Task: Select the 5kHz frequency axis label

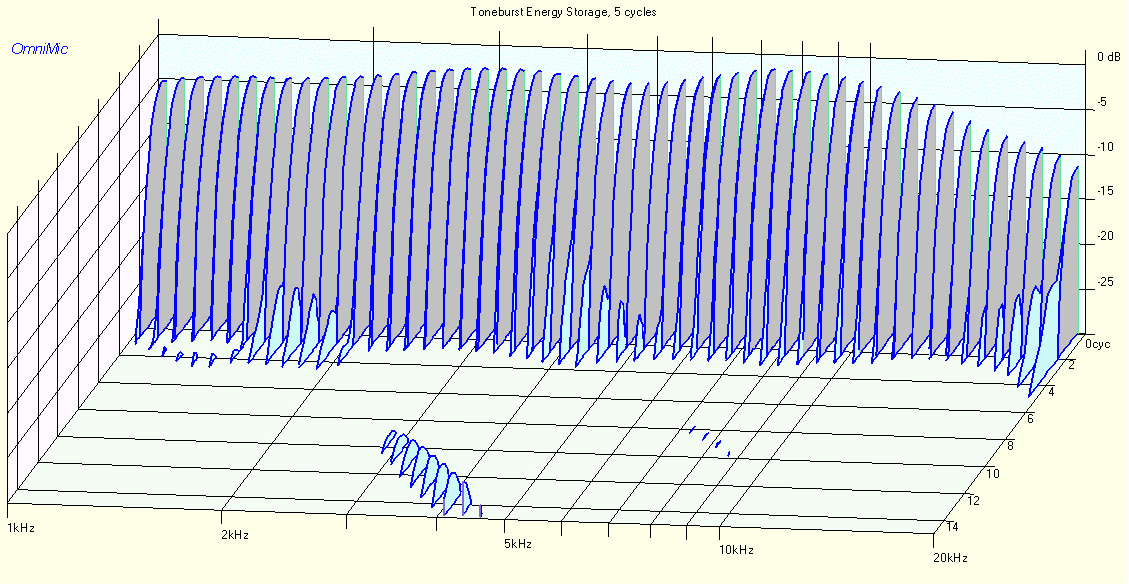Action: (x=518, y=543)
